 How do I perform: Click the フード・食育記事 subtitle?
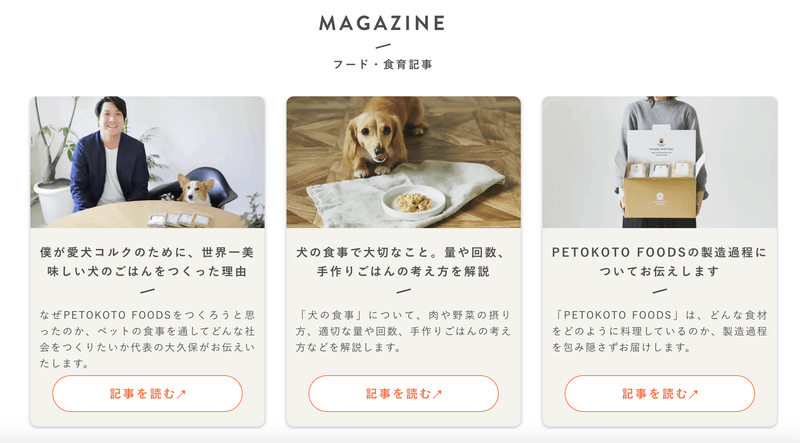[x=383, y=64]
